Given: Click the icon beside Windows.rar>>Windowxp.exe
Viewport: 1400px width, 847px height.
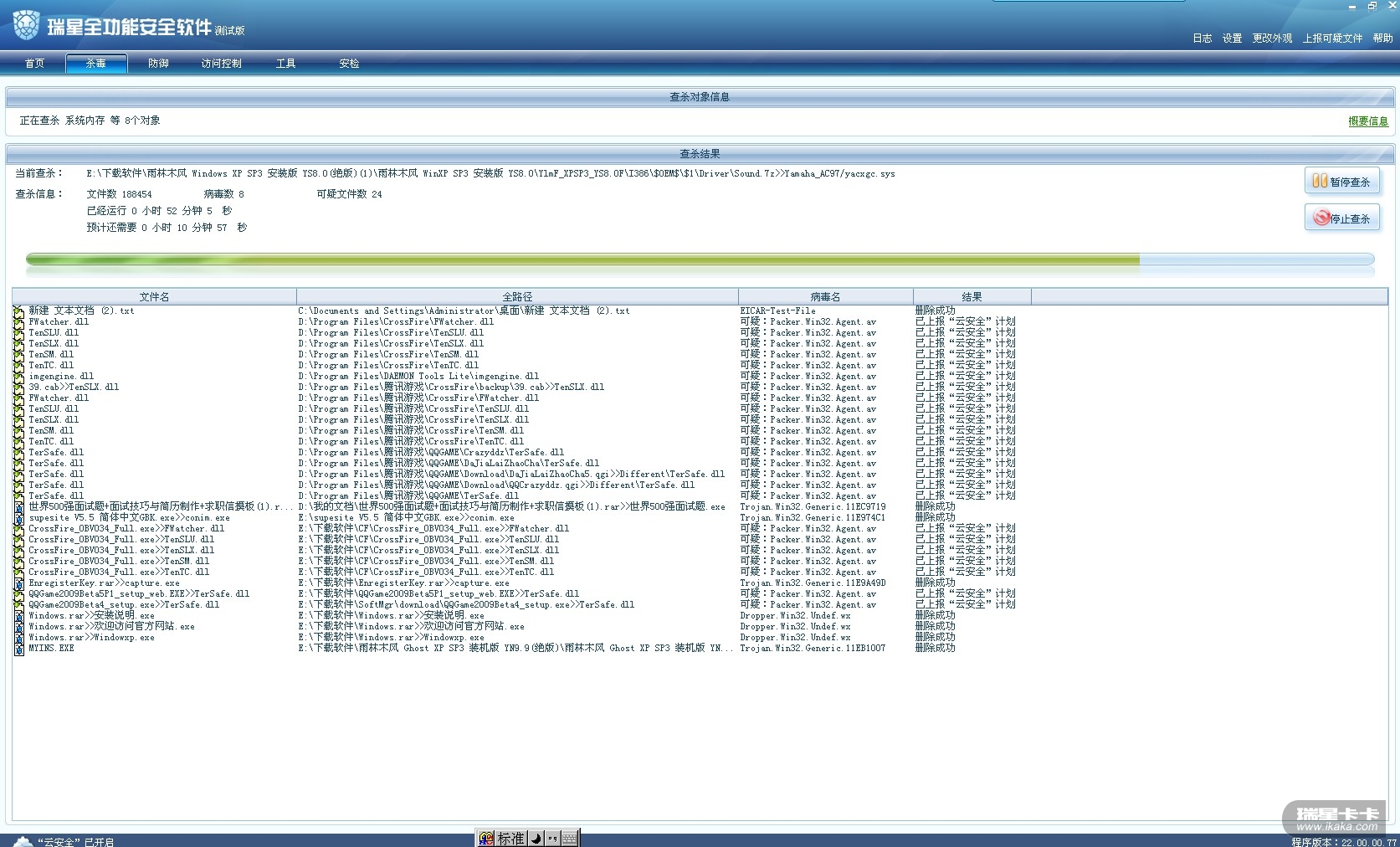Looking at the screenshot, I should click(18, 637).
